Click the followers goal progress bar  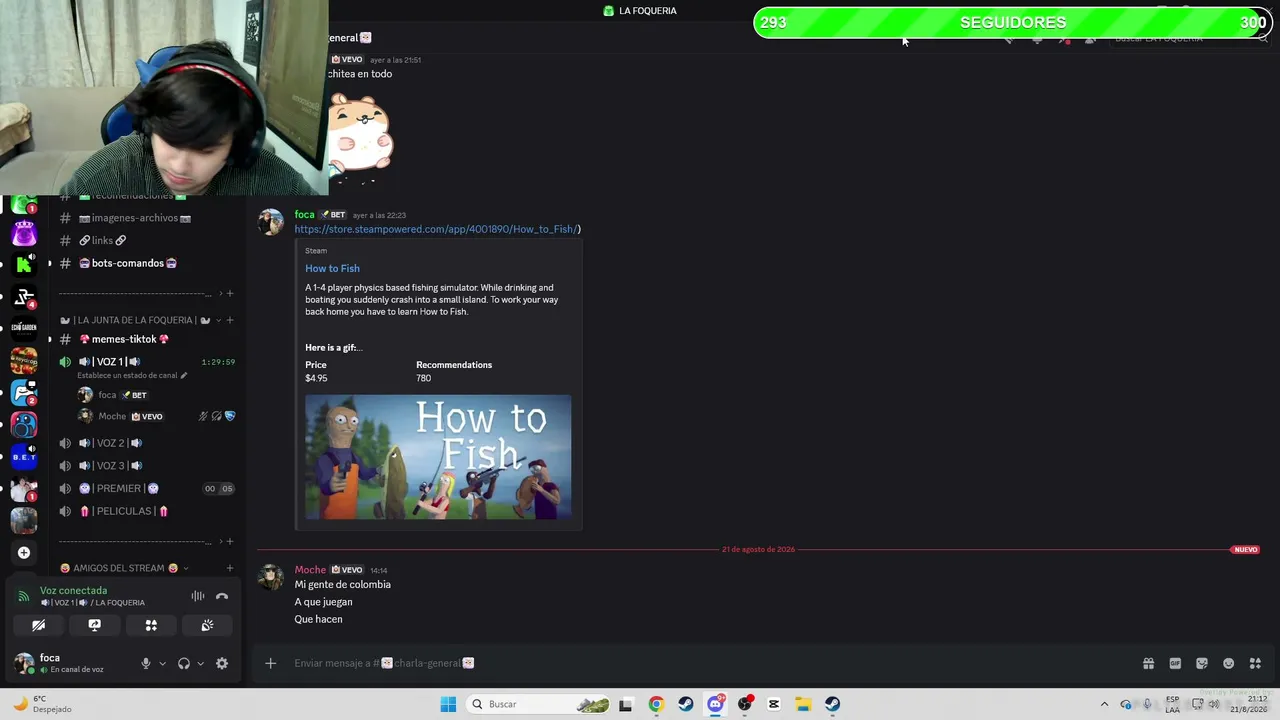pyautogui.click(x=1013, y=23)
